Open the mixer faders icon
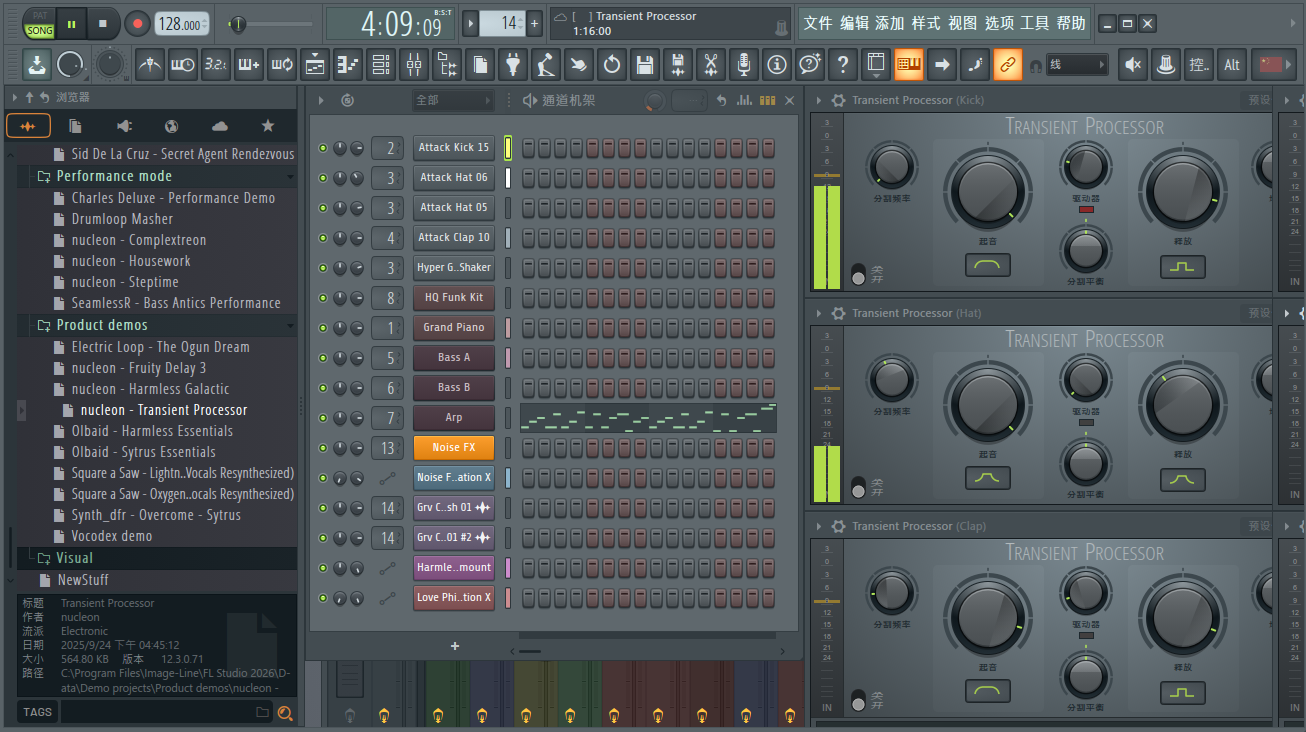 tap(414, 65)
